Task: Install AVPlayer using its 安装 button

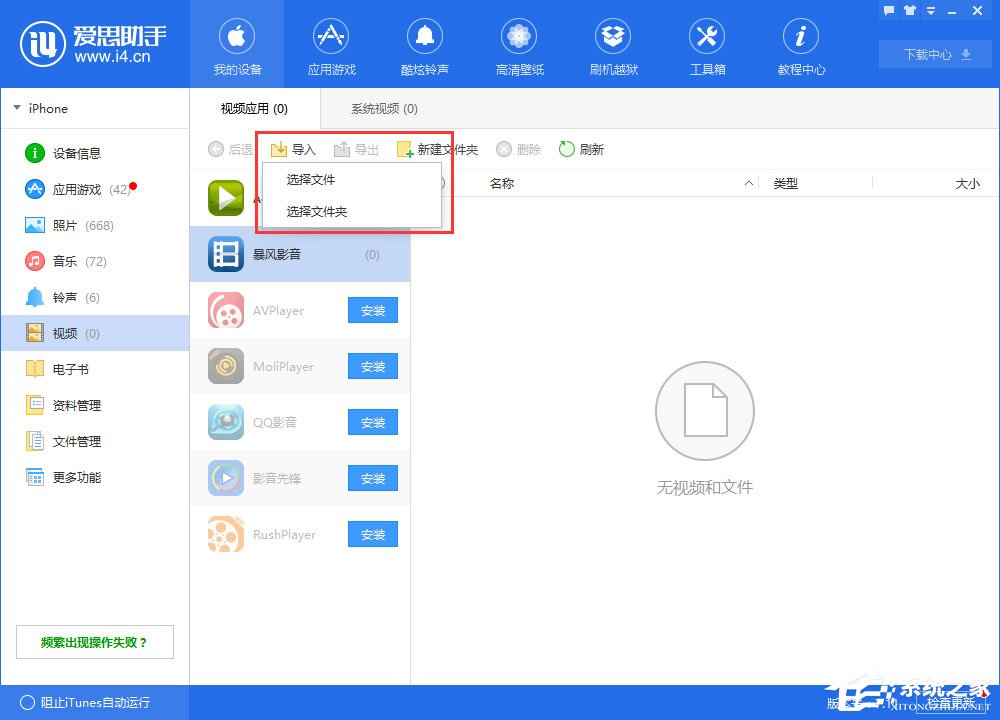Action: (x=372, y=310)
